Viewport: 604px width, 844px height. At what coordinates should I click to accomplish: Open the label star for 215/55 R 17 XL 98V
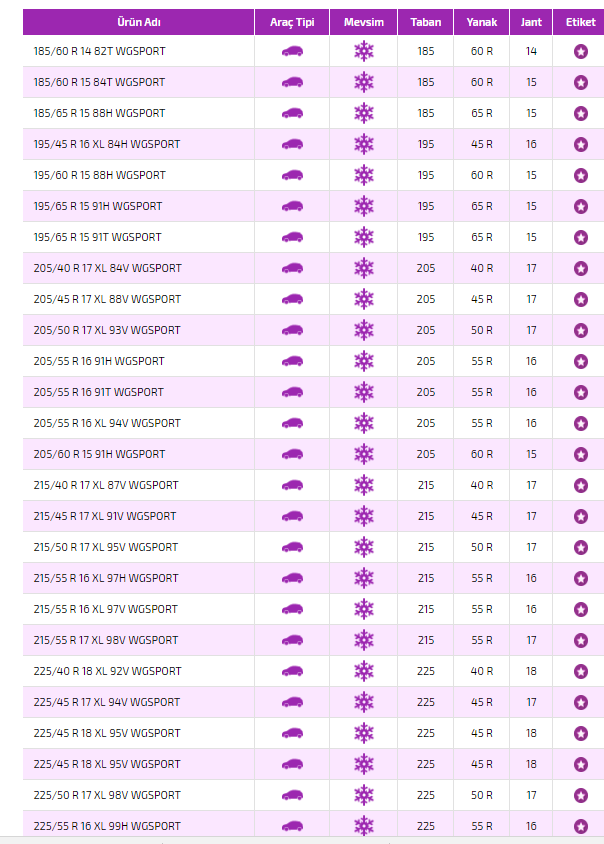click(581, 641)
